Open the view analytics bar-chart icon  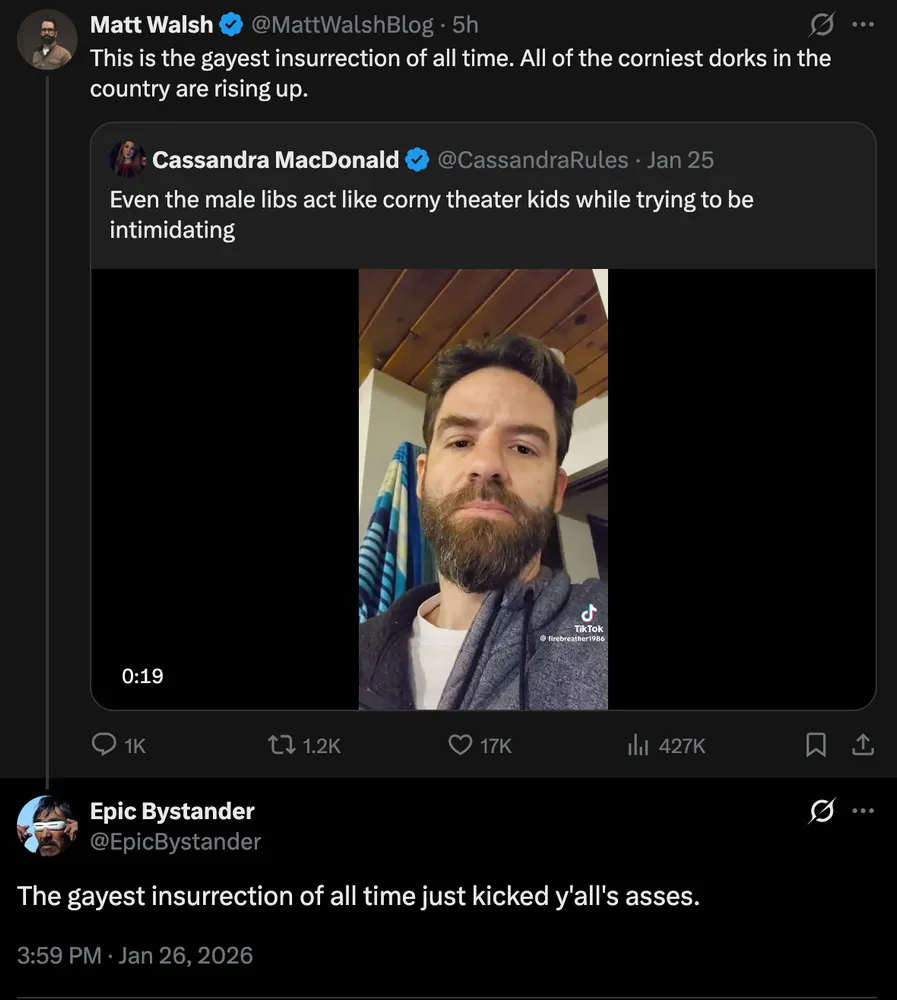tap(638, 745)
